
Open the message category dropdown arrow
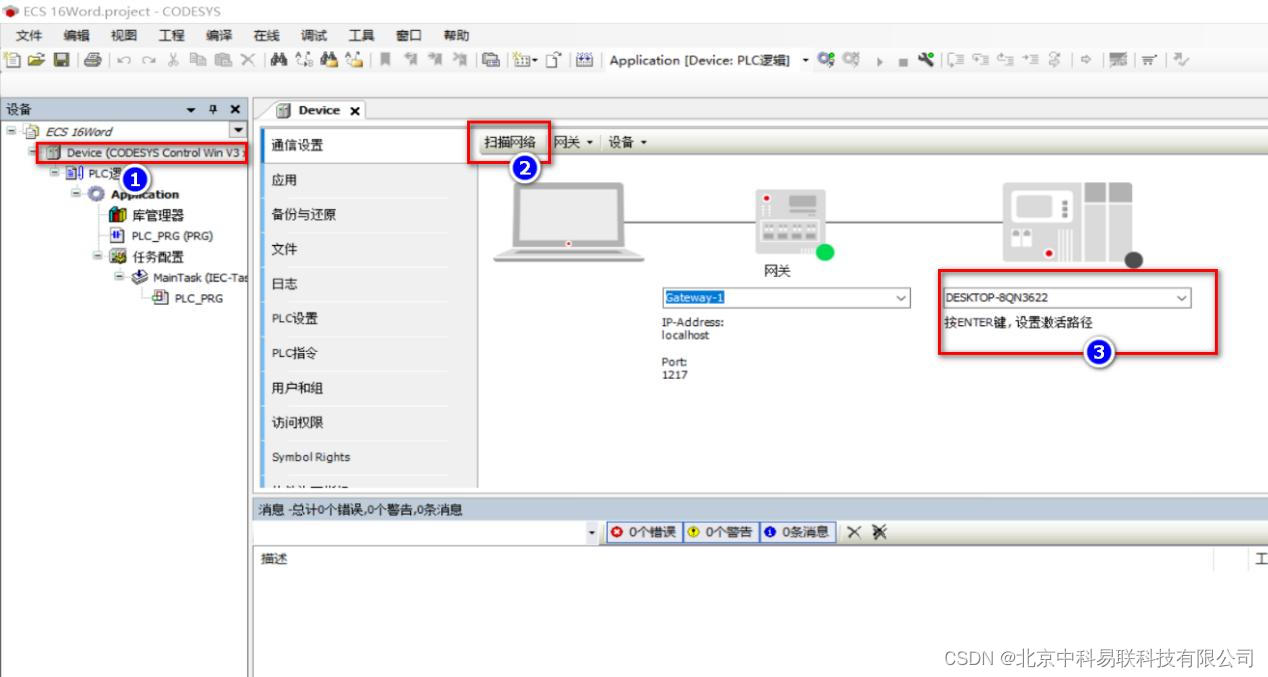(592, 532)
